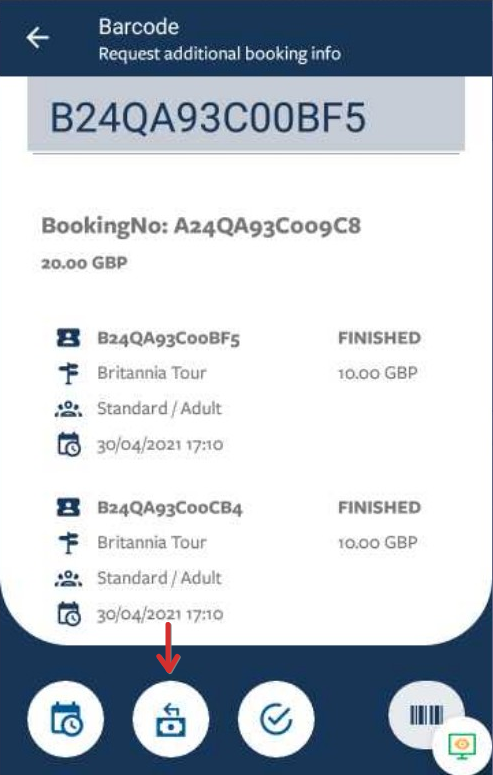Click ticket icon beside B24QA93C00BF5
Image resolution: width=493 pixels, height=775 pixels.
[x=68, y=338]
